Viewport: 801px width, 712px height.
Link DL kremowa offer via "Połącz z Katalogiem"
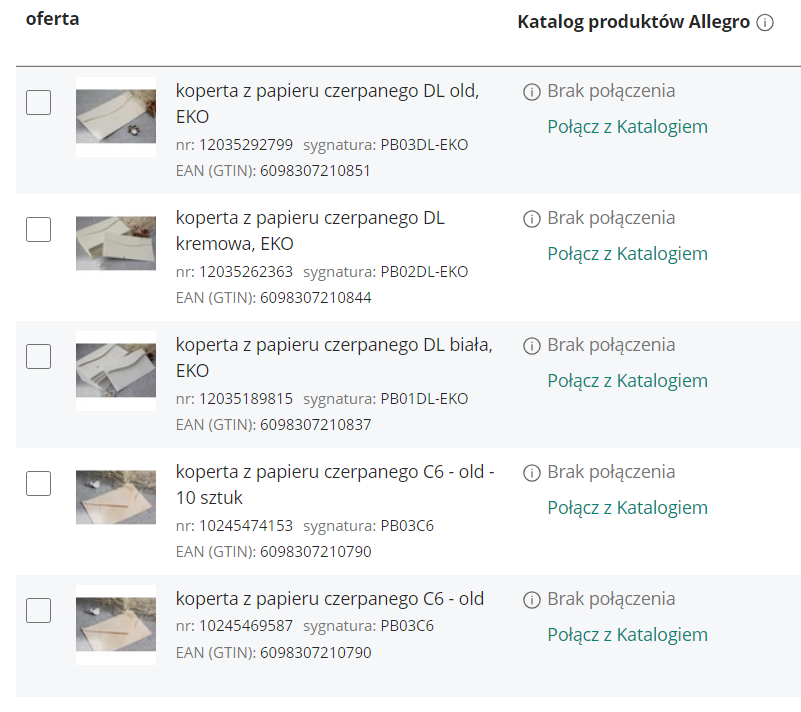[627, 254]
